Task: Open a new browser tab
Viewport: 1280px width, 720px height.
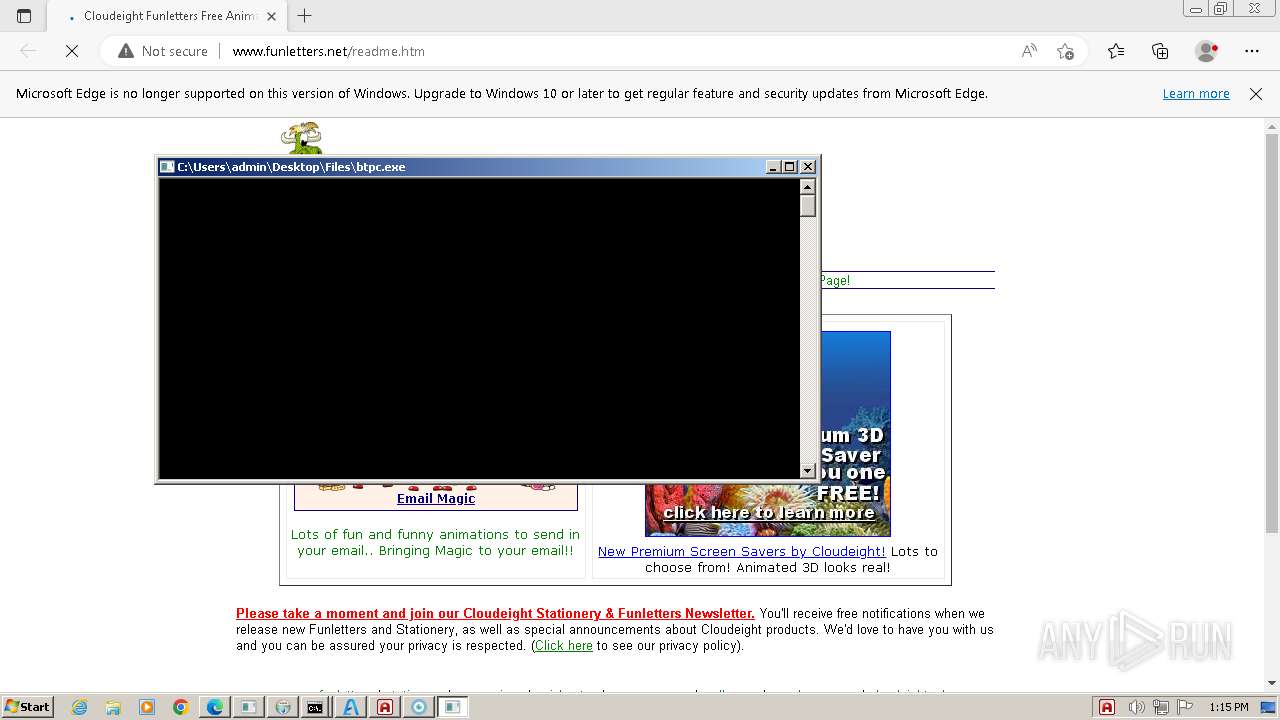Action: [x=305, y=16]
